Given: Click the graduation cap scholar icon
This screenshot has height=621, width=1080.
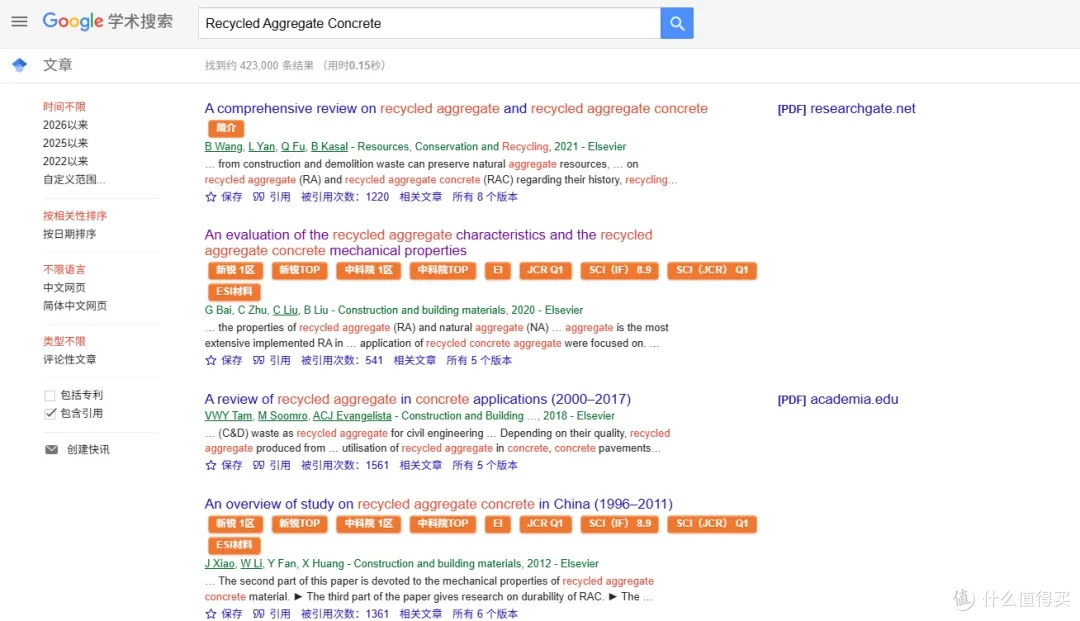Looking at the screenshot, I should (x=19, y=65).
